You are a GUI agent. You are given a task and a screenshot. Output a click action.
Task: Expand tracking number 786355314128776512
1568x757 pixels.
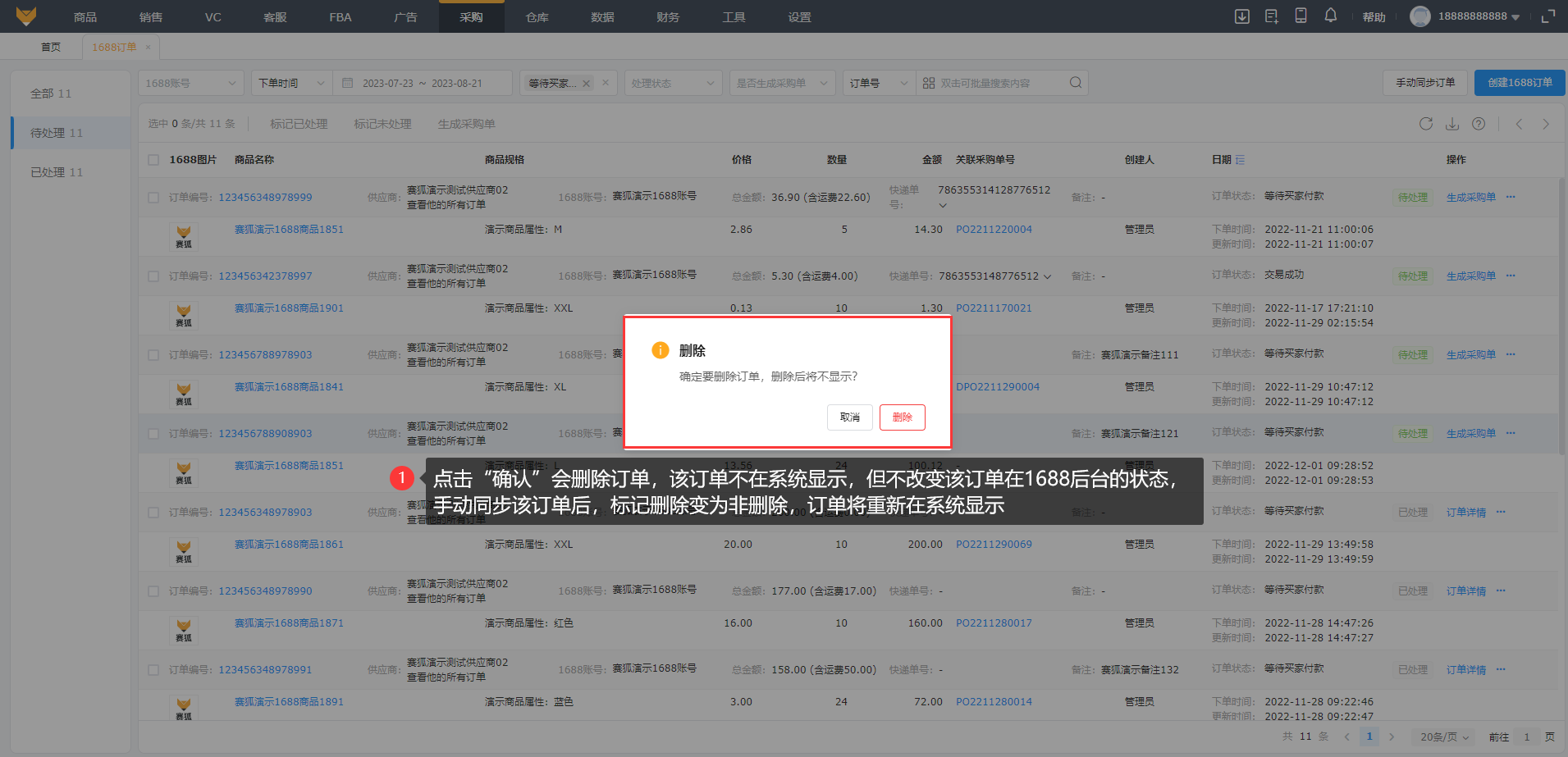pyautogui.click(x=943, y=205)
